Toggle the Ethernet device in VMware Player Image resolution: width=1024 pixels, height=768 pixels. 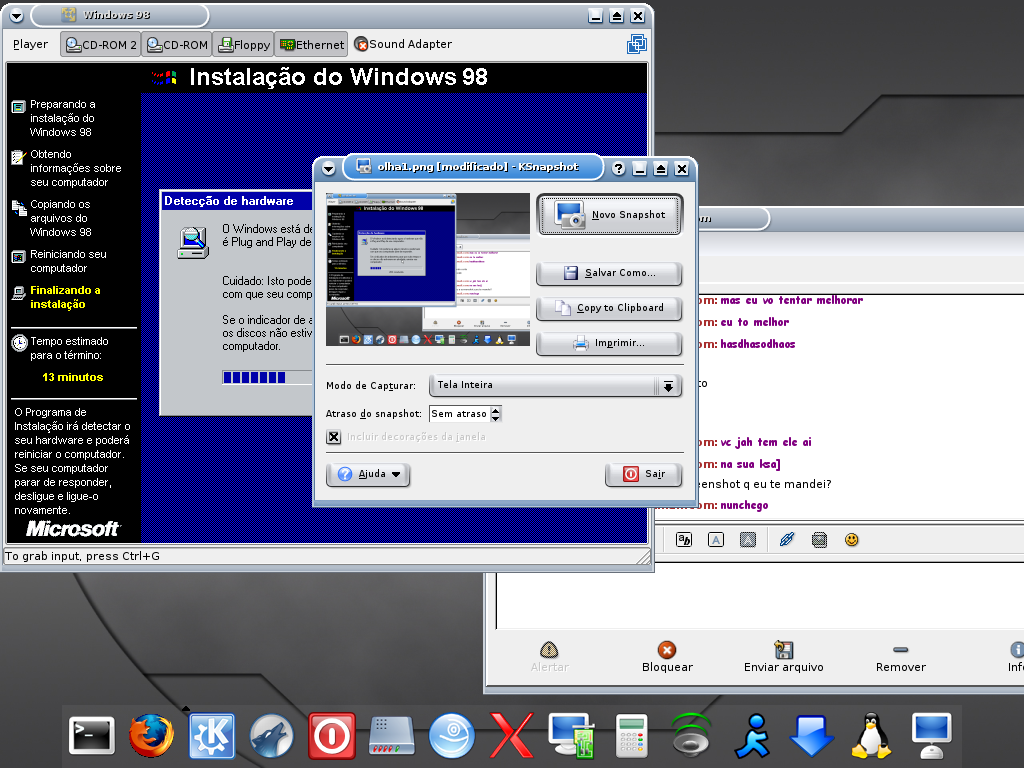click(x=312, y=44)
